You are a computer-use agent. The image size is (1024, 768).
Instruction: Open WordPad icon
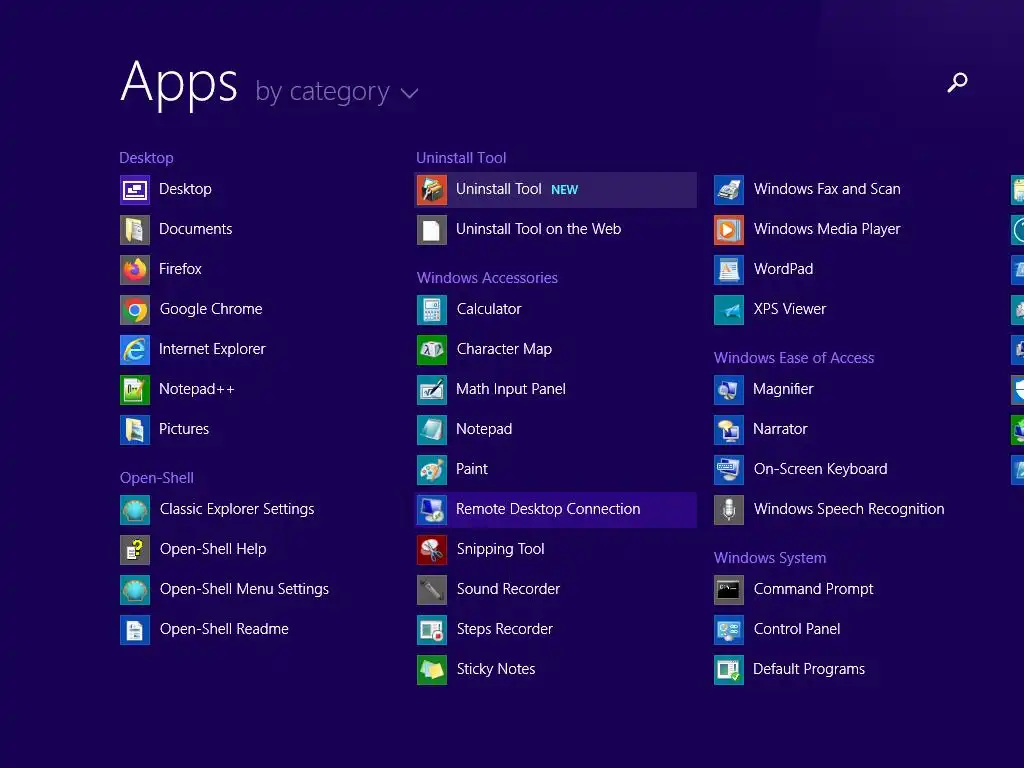729,269
